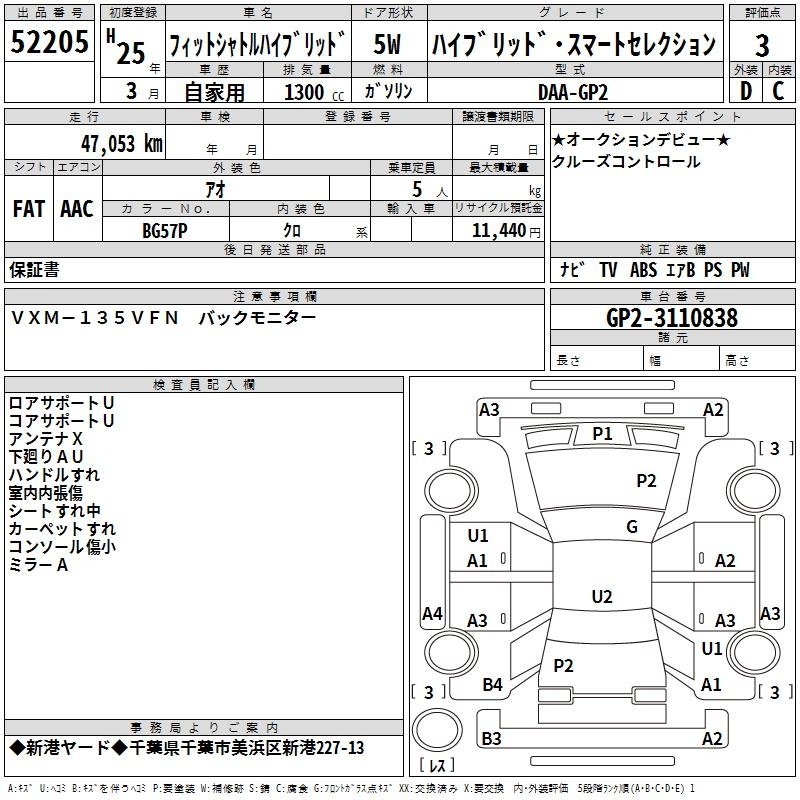
Task: Click the VXM-135VFN バックモニター note
Action: point(164,318)
